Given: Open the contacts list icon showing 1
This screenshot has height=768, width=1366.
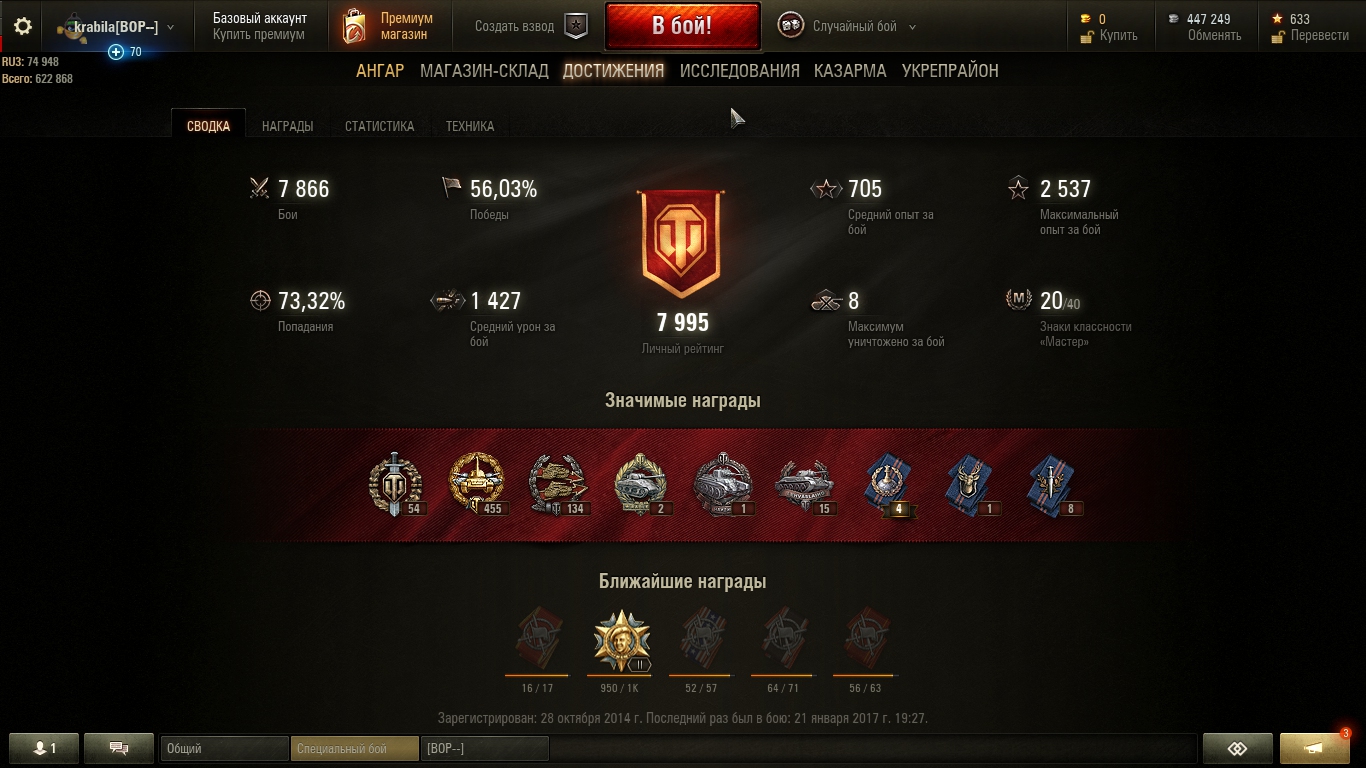Looking at the screenshot, I should 44,748.
